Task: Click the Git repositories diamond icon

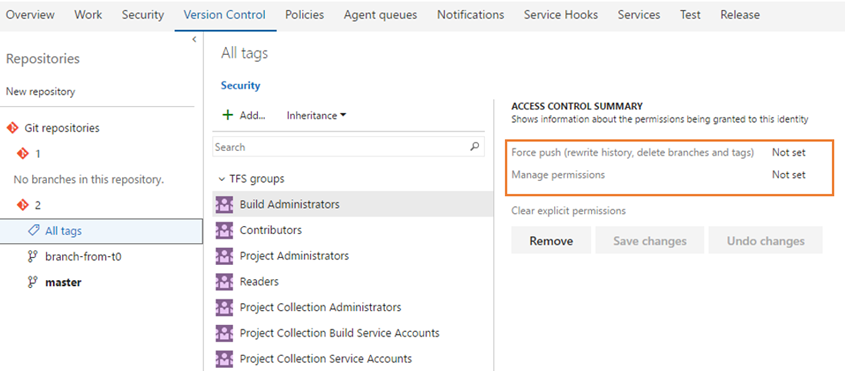Action: point(12,128)
